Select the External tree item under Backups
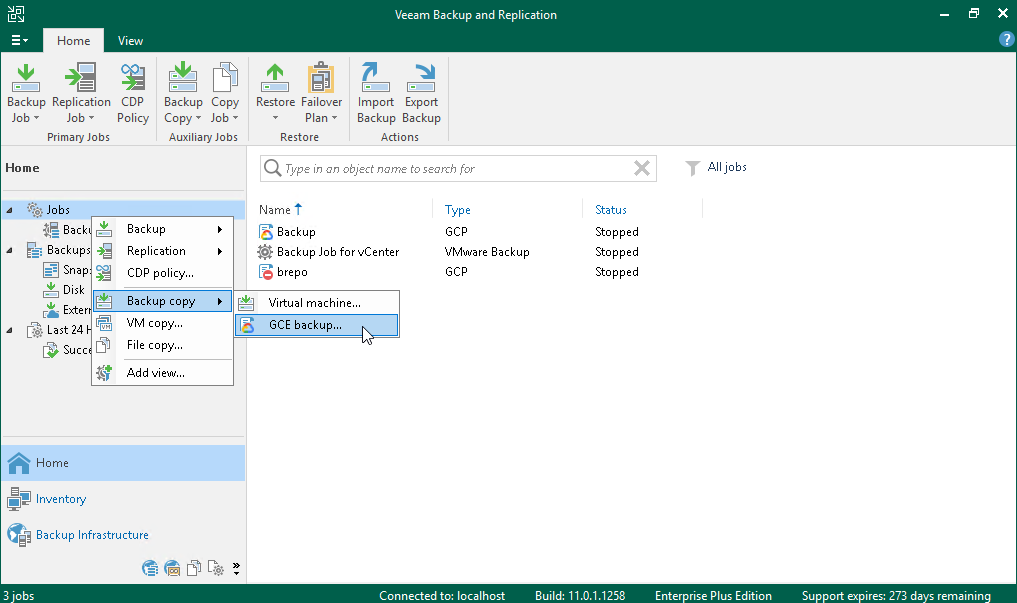The image size is (1017, 603). pos(67,310)
